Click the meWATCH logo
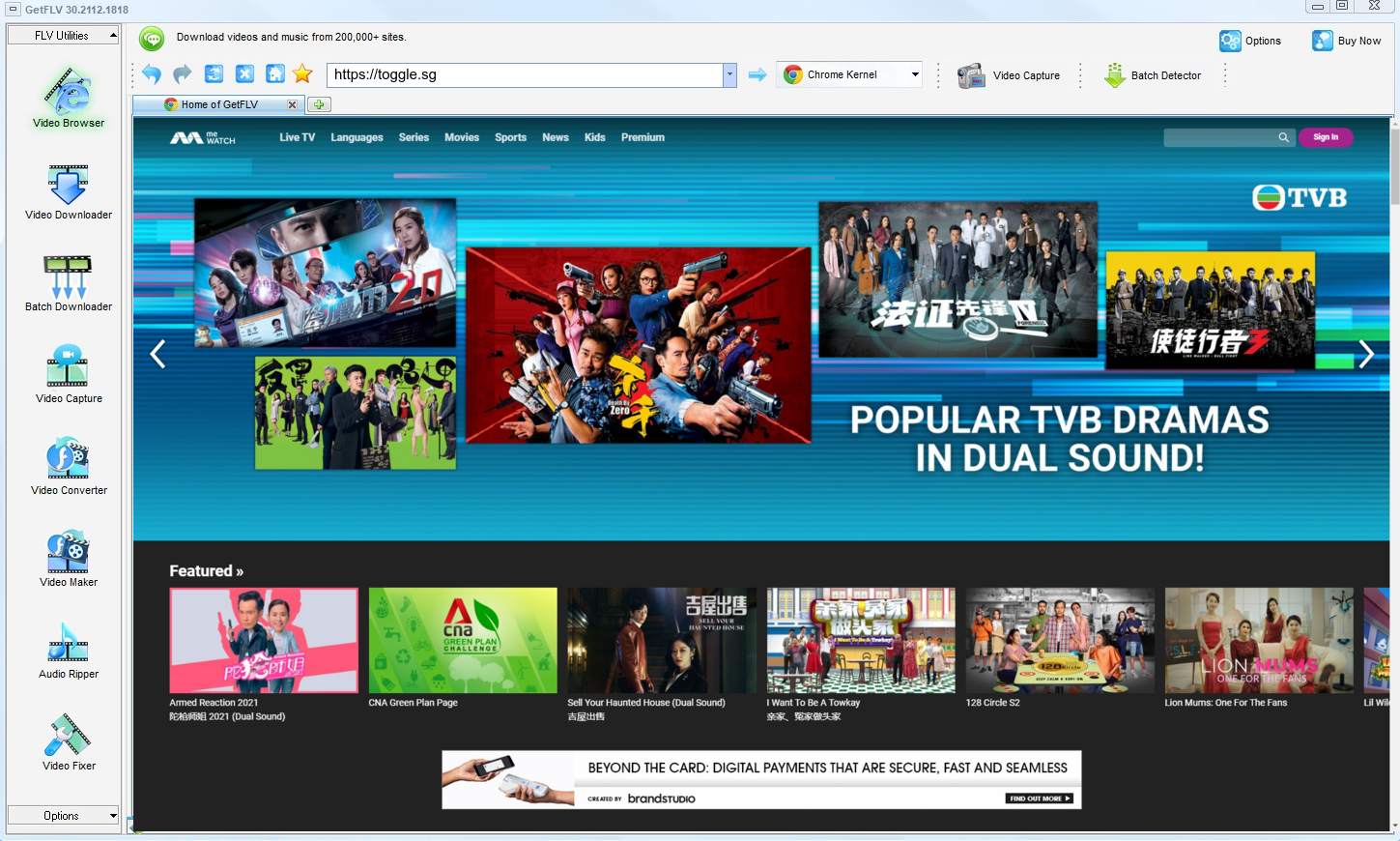The width and height of the screenshot is (1400, 841). [203, 138]
